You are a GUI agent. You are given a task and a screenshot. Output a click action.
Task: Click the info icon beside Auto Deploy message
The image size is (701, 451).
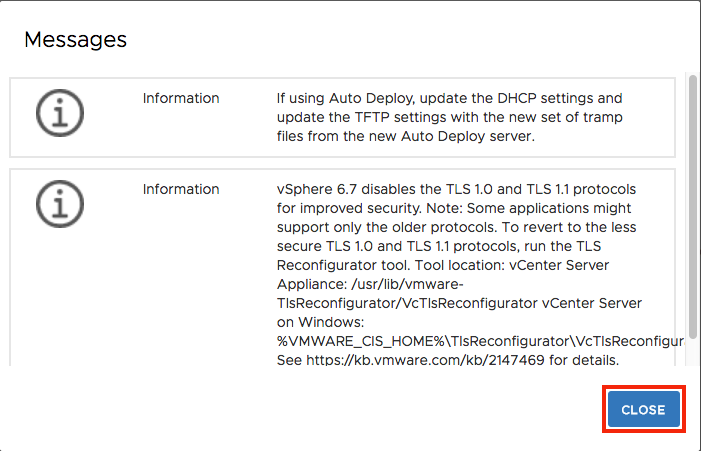(x=60, y=113)
